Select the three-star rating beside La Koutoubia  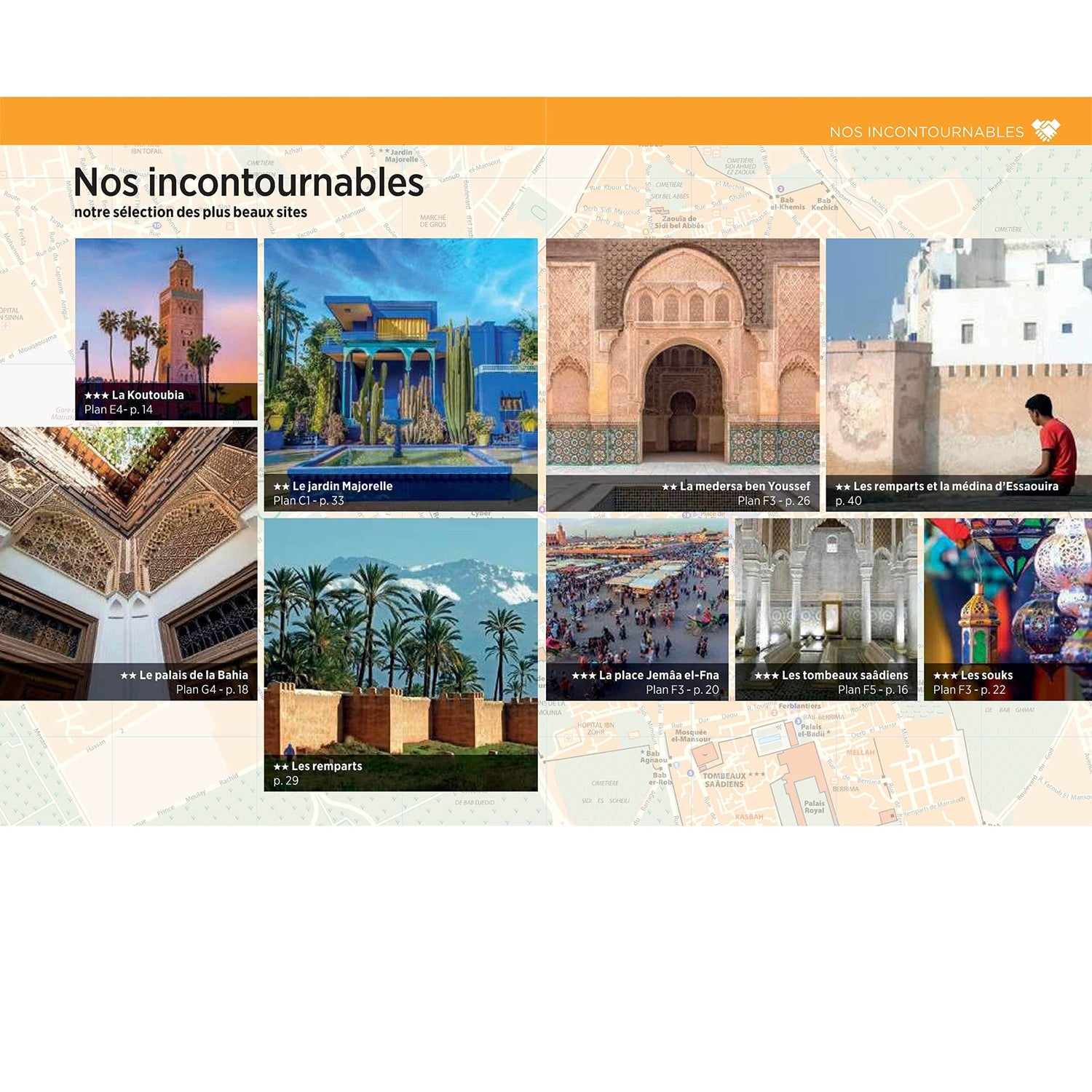(x=96, y=395)
